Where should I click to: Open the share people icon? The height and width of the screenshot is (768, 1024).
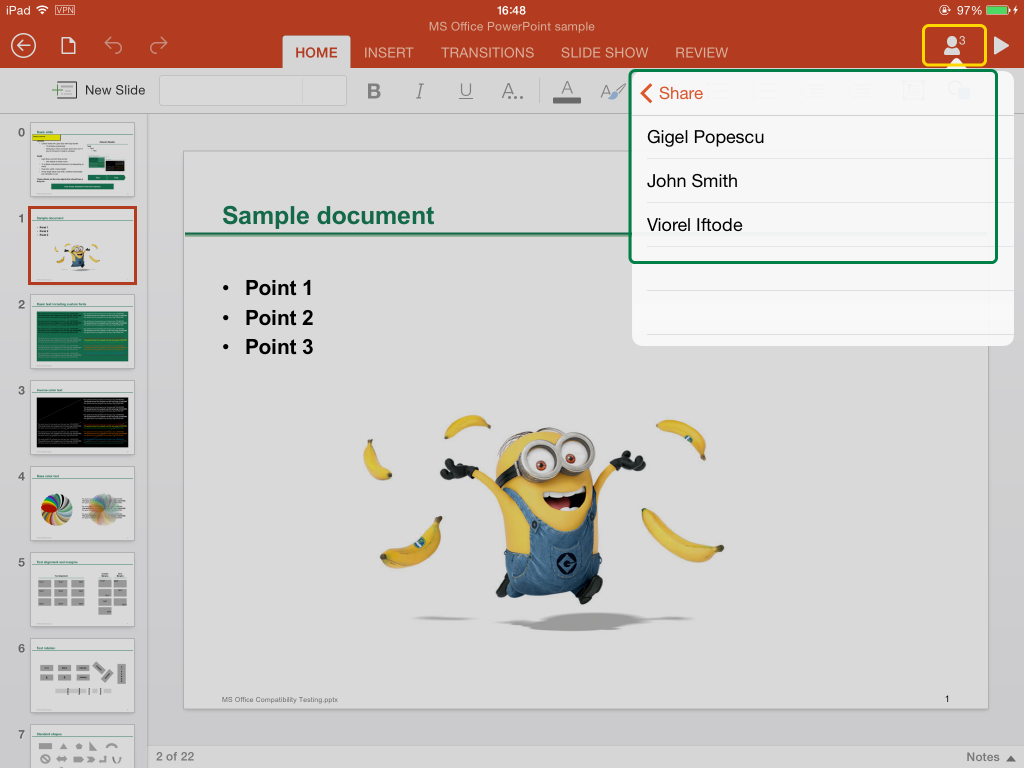click(x=954, y=45)
